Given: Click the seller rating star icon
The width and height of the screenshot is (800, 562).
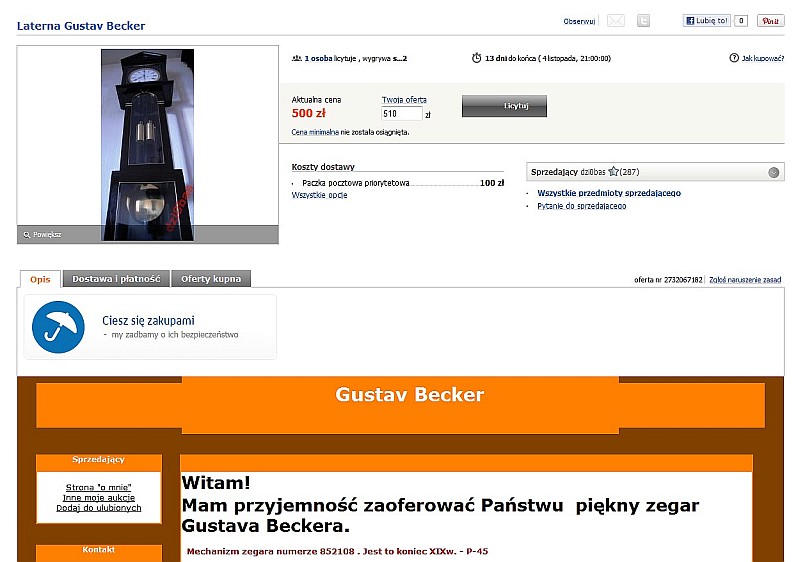Looking at the screenshot, I should click(614, 171).
